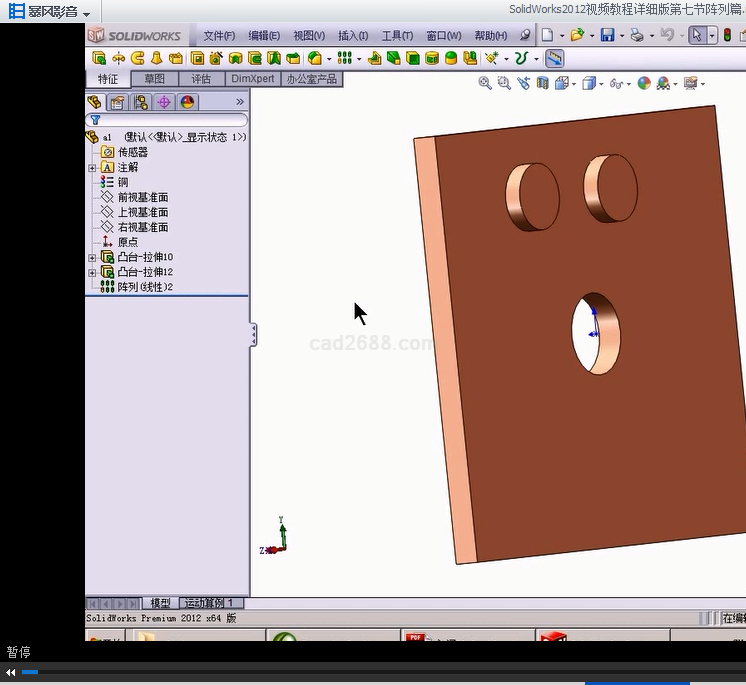Select 前视基准面 plane in the tree
Screen dimensions: 746x685
[x=142, y=197]
